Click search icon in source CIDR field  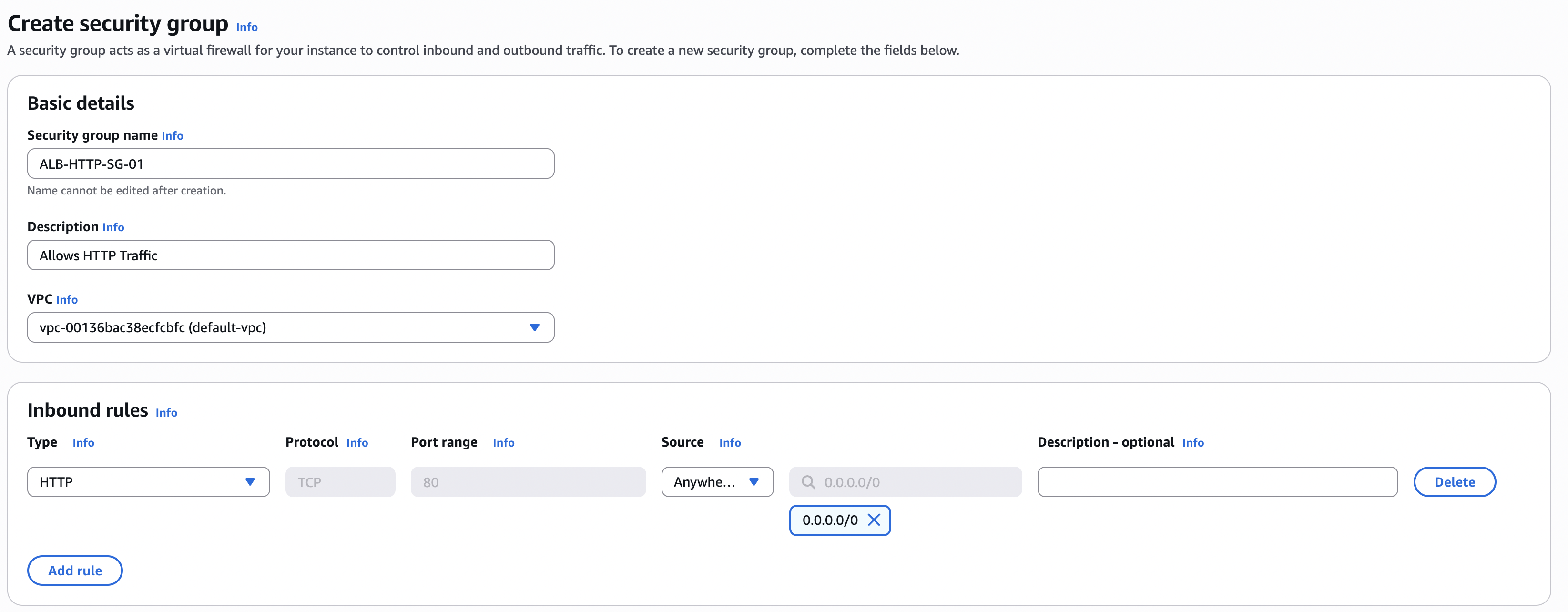click(x=808, y=482)
